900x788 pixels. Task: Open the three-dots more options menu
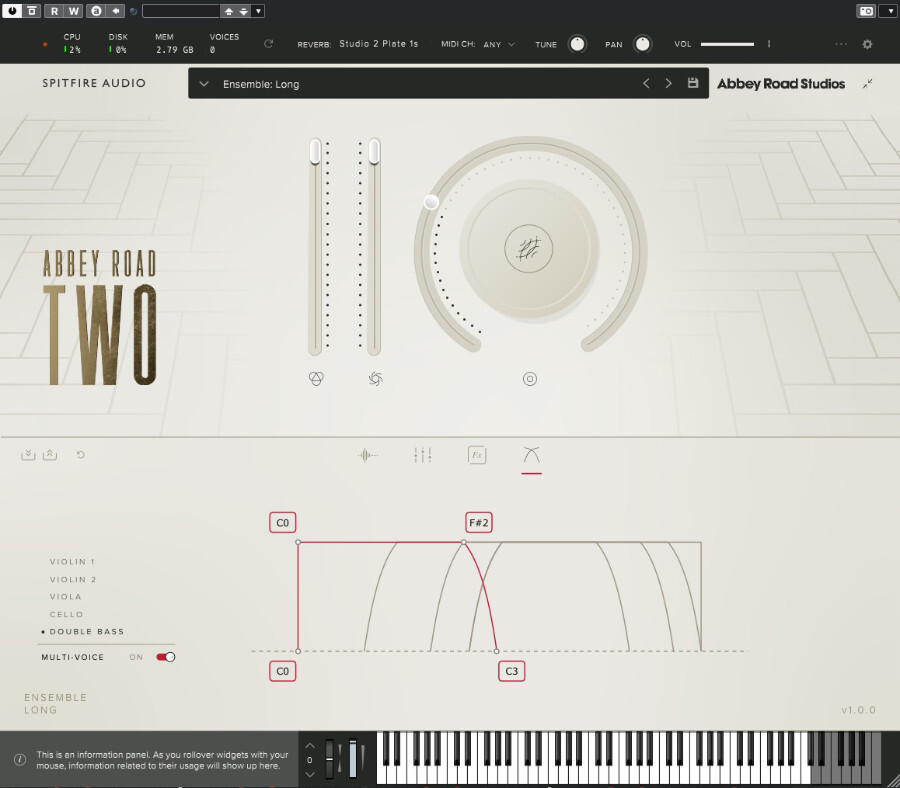pos(841,44)
